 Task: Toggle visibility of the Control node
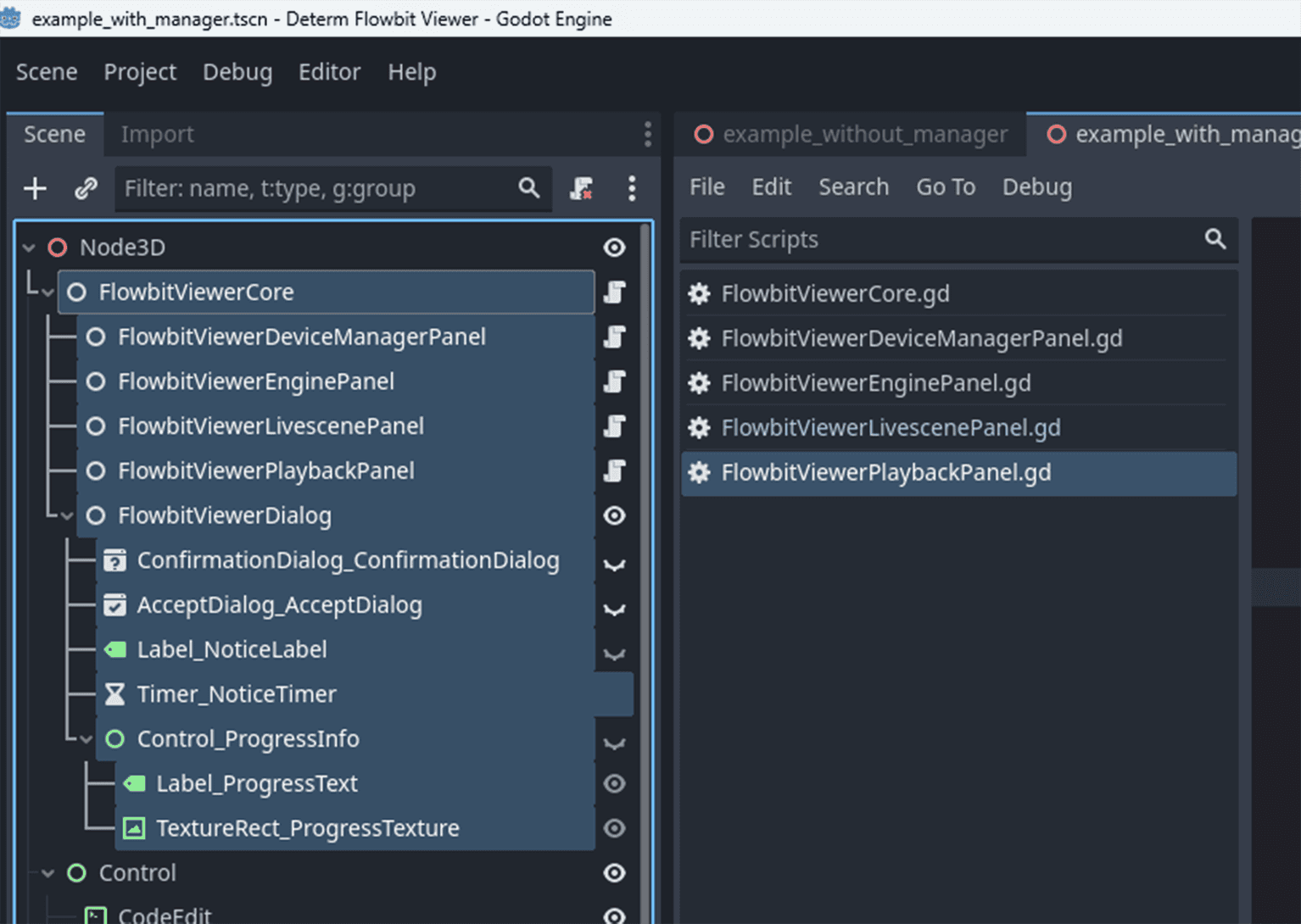(615, 873)
